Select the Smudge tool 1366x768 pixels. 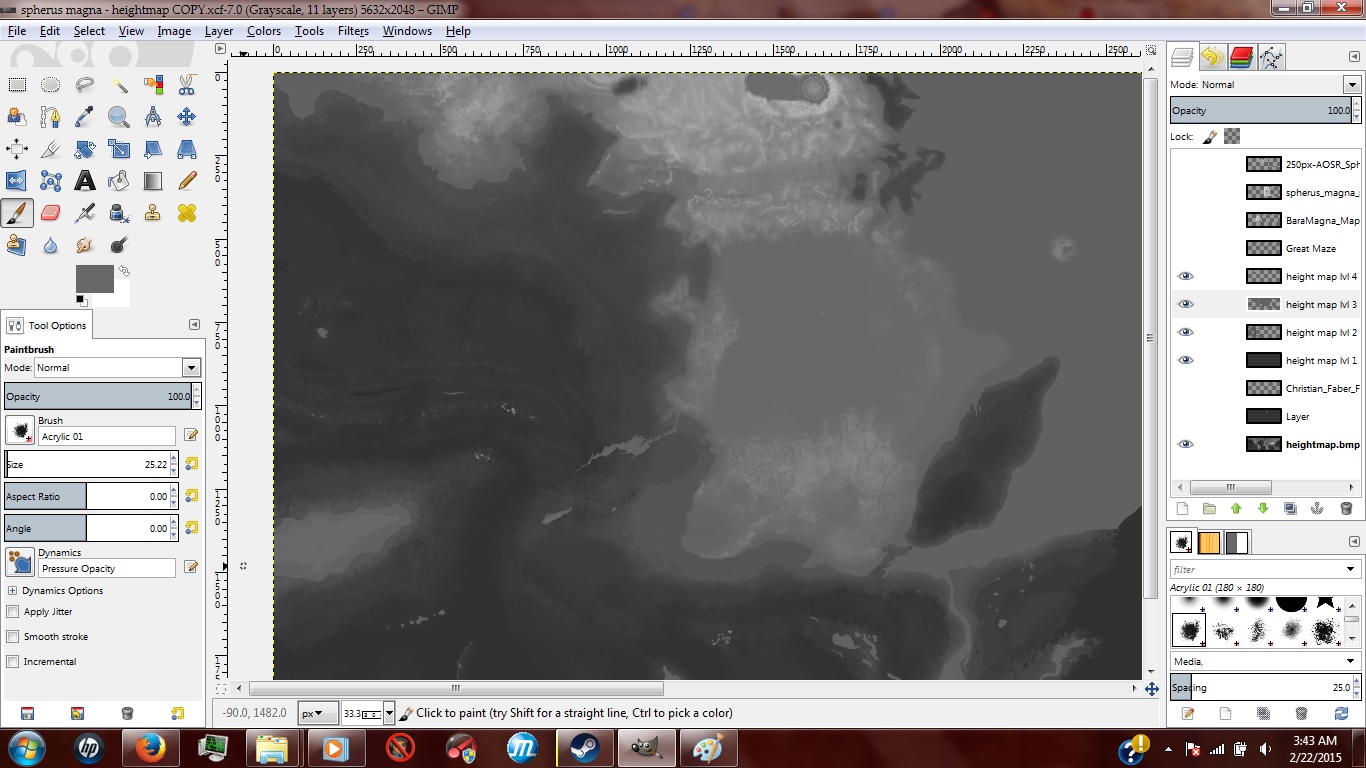tap(84, 245)
